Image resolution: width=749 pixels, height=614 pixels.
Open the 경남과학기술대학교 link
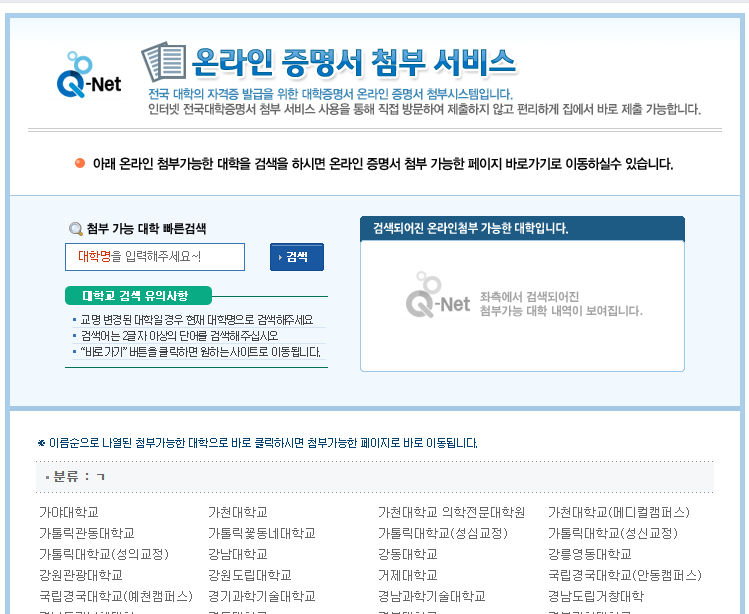[x=431, y=596]
